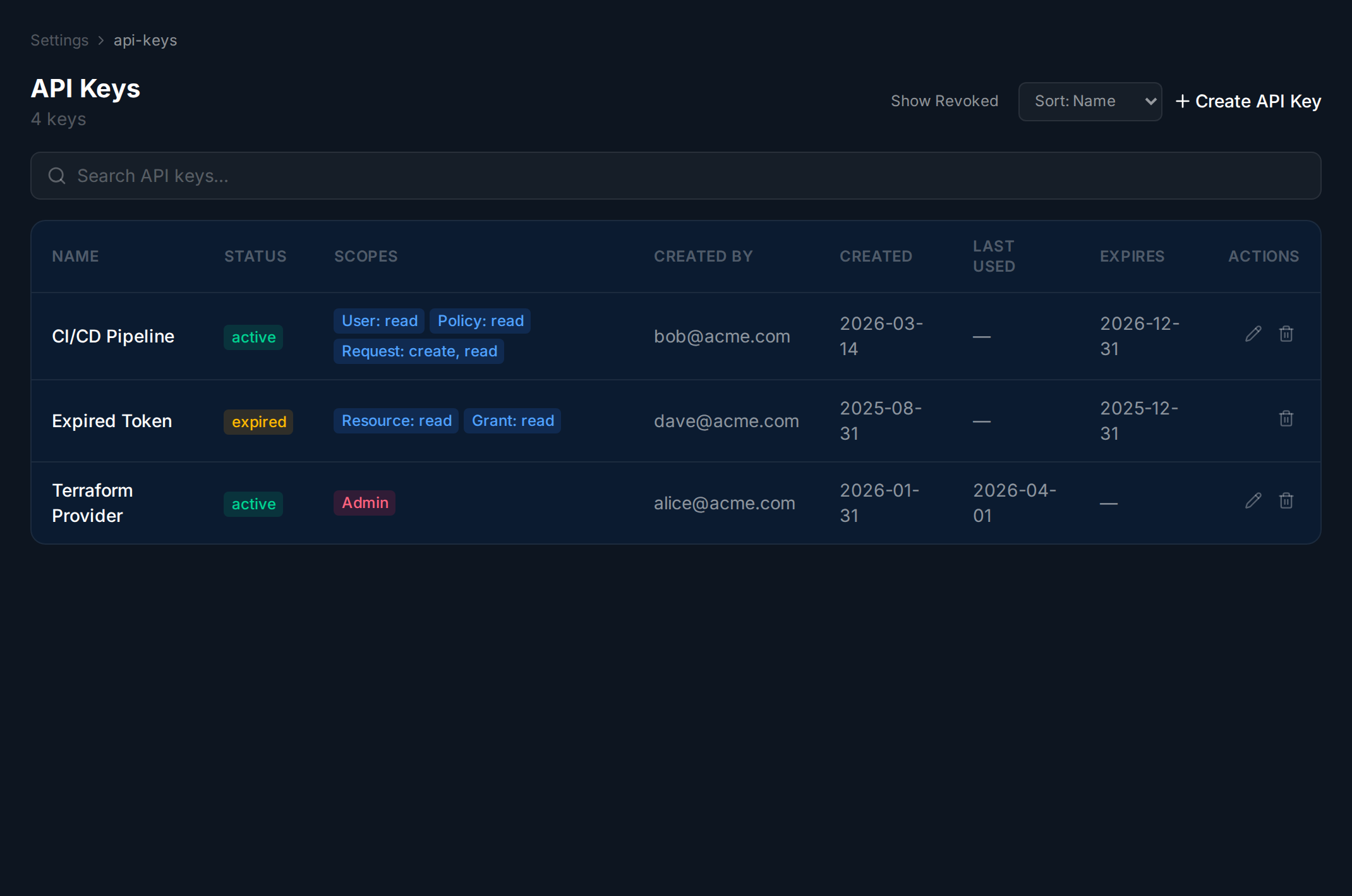1352x896 pixels.
Task: Click the CREATED BY column header
Action: click(703, 256)
